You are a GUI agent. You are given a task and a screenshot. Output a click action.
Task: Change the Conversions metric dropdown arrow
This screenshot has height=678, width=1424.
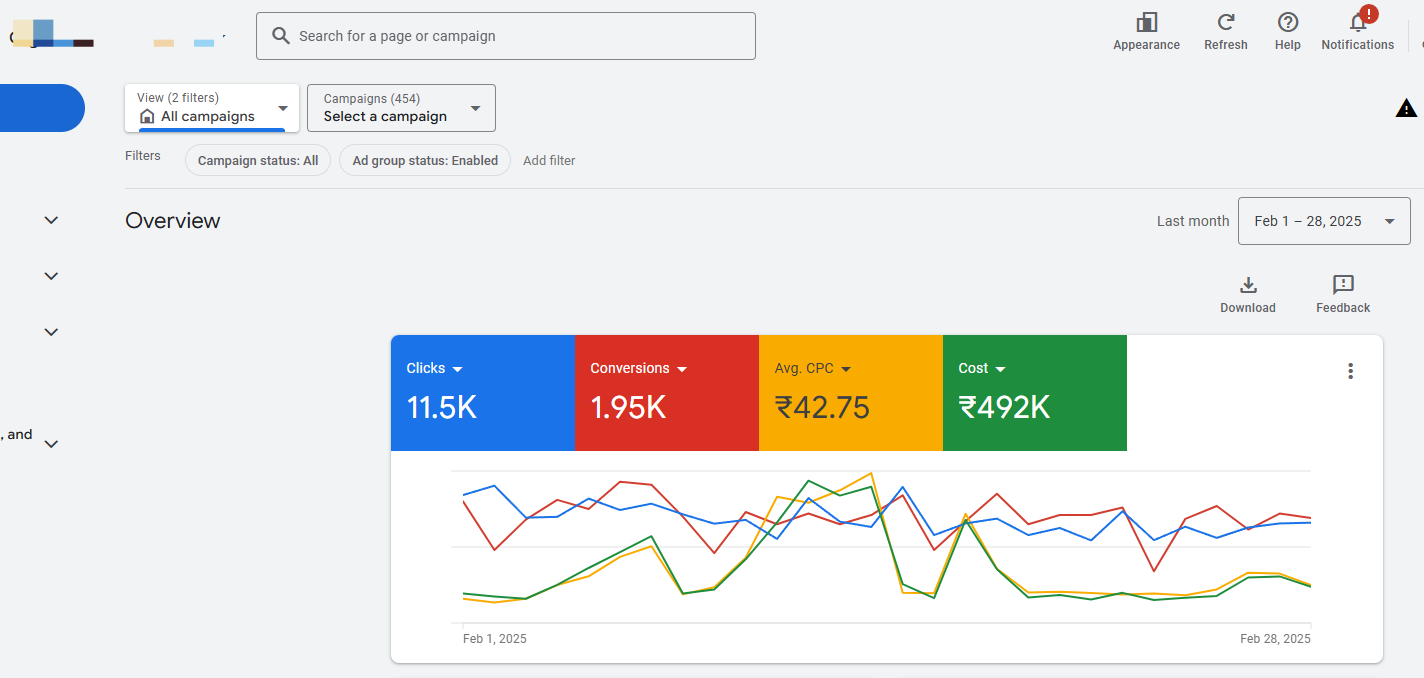tap(682, 369)
